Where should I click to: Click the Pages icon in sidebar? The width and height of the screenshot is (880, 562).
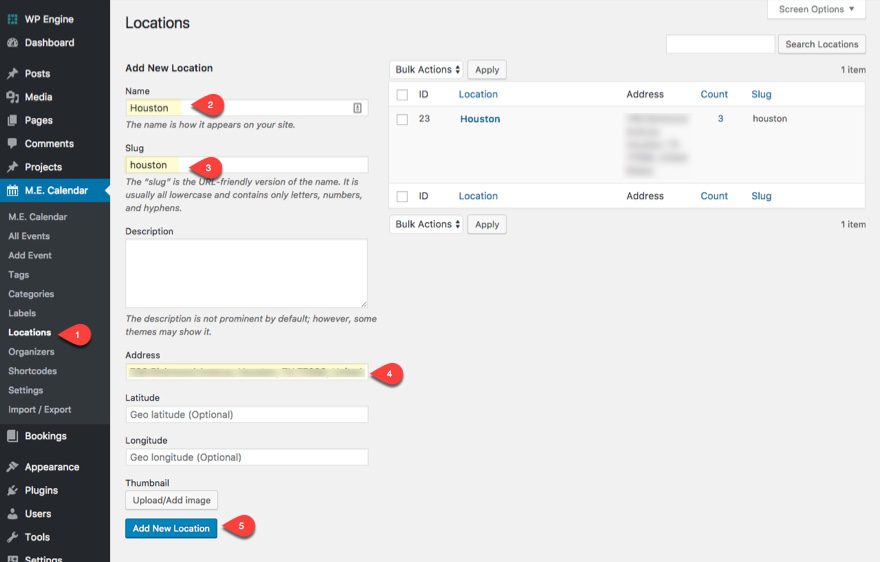pyautogui.click(x=13, y=121)
